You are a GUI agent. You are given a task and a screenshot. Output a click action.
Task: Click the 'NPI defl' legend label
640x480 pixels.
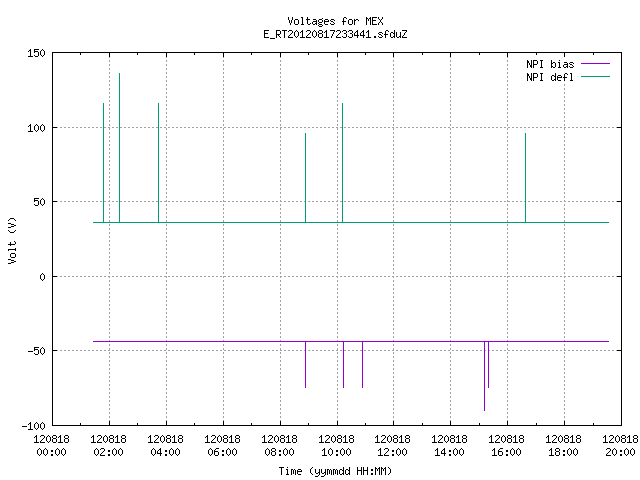point(550,77)
